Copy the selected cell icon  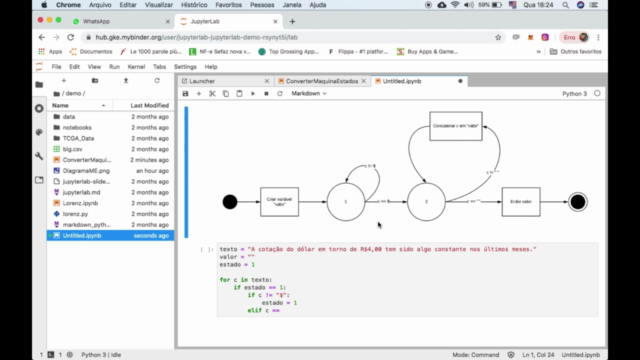[226, 93]
